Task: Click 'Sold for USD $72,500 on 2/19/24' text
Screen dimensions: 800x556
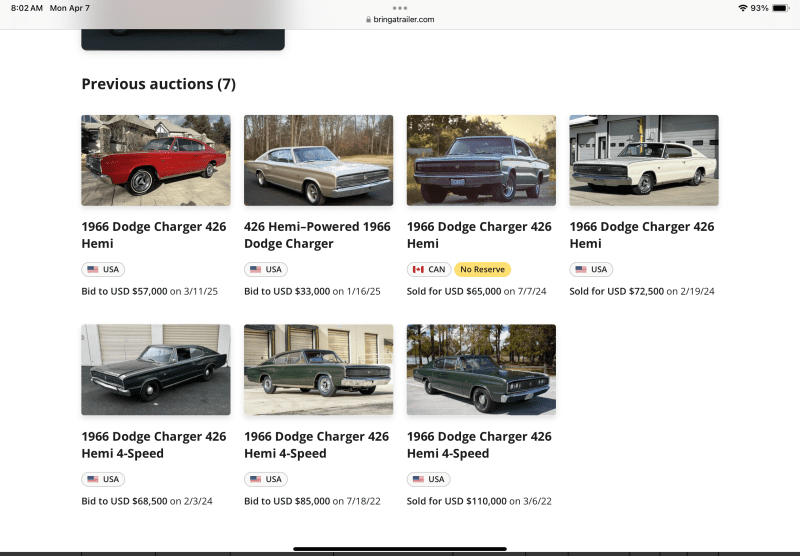Action: tap(642, 291)
